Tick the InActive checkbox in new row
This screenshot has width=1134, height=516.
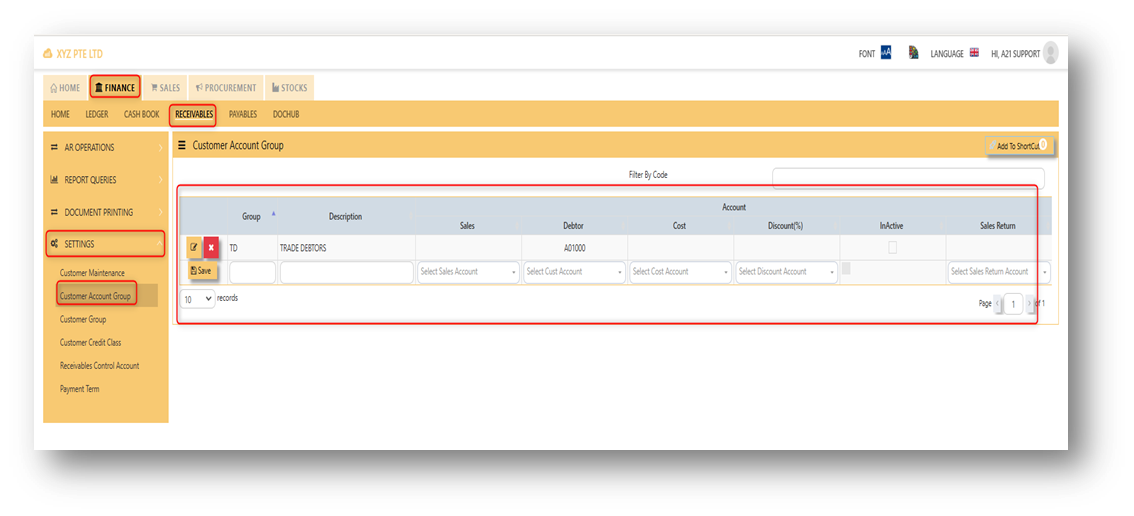click(846, 268)
